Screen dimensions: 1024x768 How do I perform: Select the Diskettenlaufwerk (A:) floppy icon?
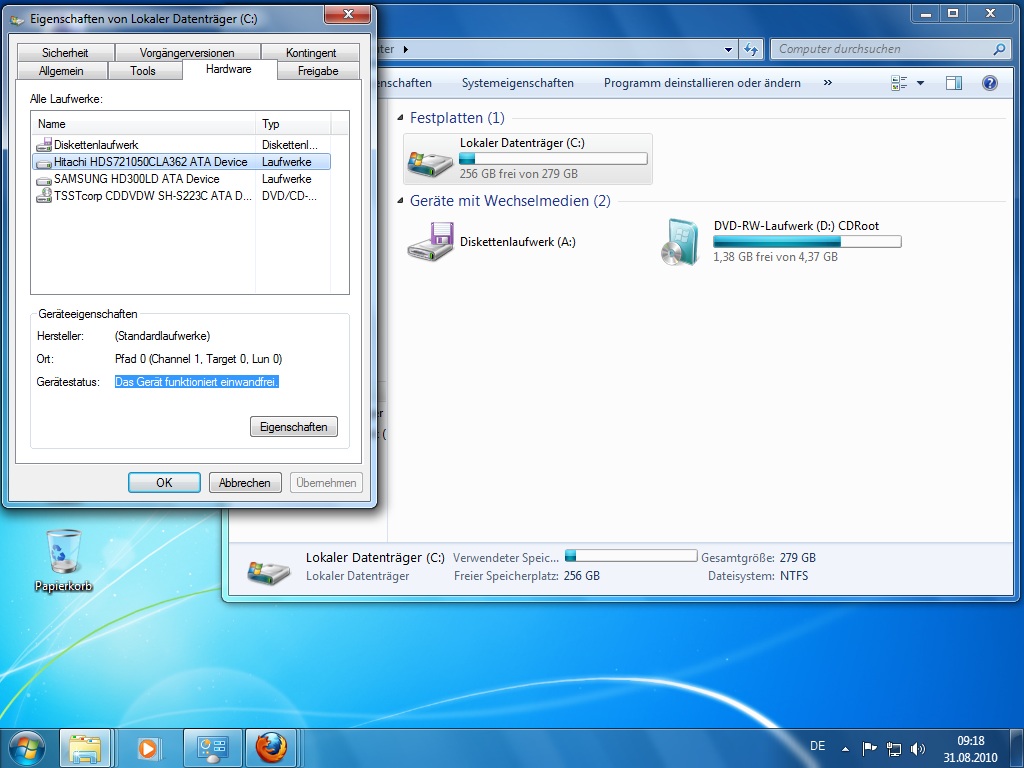pyautogui.click(x=430, y=242)
